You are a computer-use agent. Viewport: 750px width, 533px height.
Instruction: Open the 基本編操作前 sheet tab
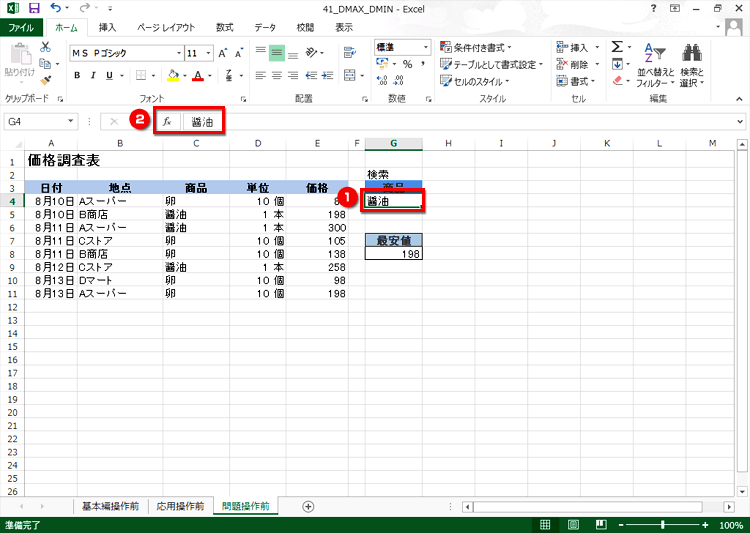point(110,506)
